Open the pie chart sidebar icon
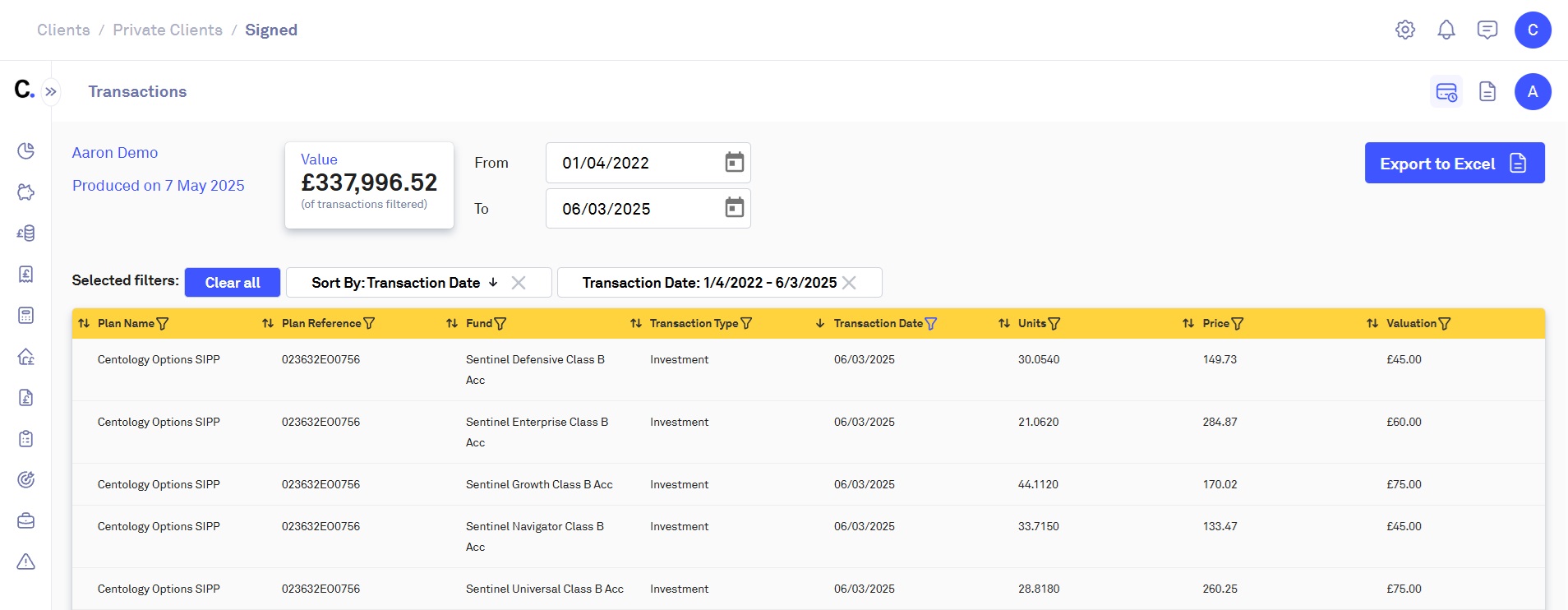 (x=26, y=150)
